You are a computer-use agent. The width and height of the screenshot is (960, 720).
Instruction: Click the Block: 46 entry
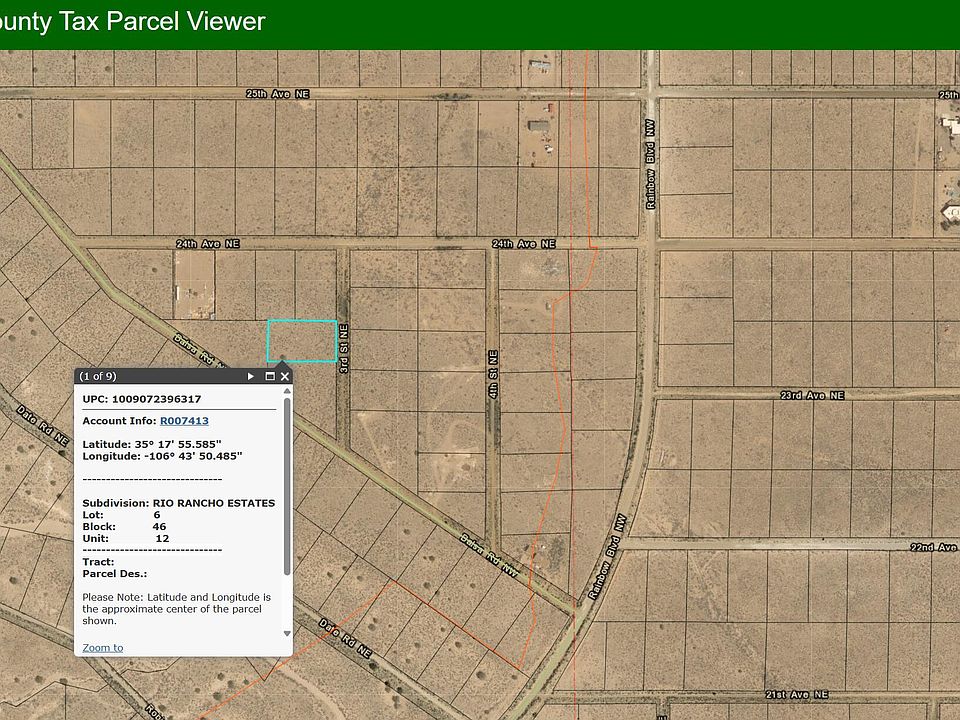124,527
